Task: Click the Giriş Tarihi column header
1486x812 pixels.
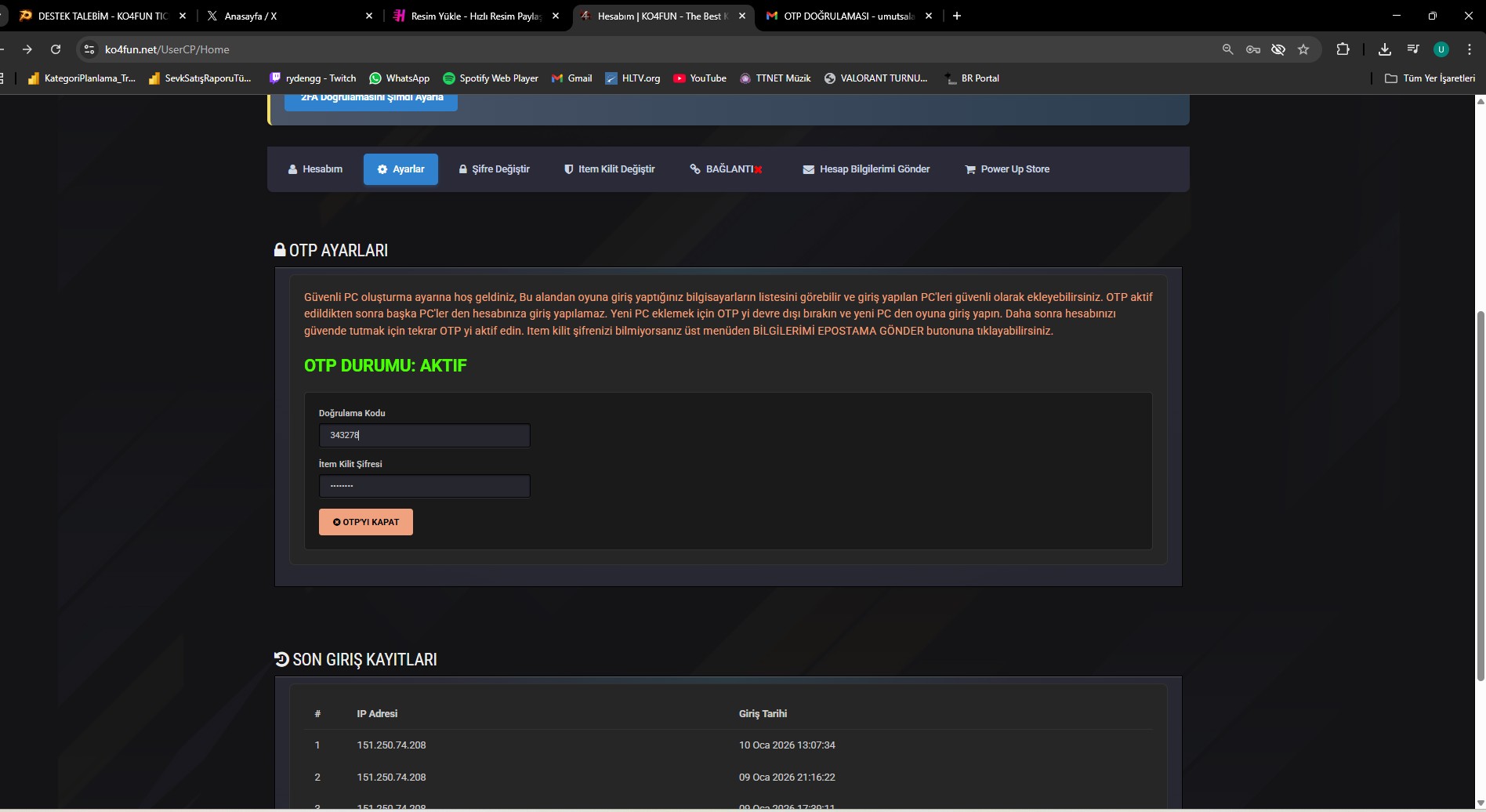Action: point(763,714)
